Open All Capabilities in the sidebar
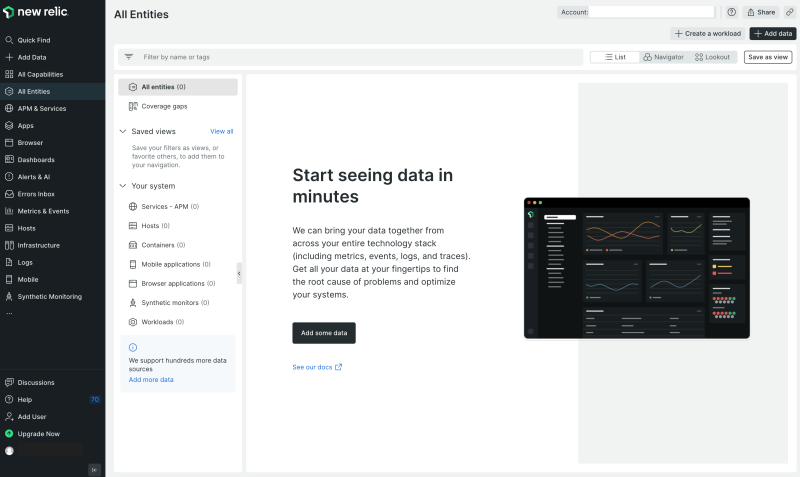Viewport: 800px width, 477px height. click(x=40, y=74)
